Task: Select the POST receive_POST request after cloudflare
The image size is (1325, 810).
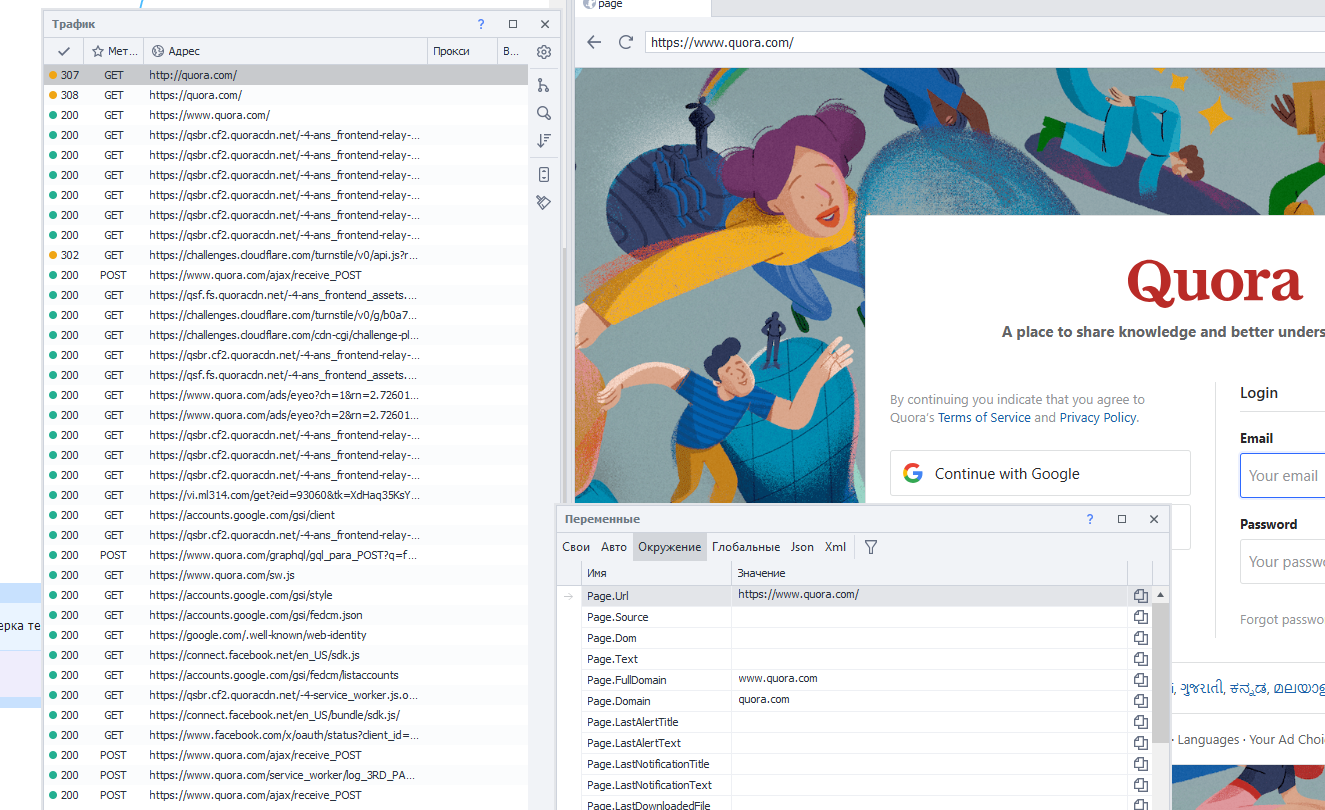Action: 255,275
